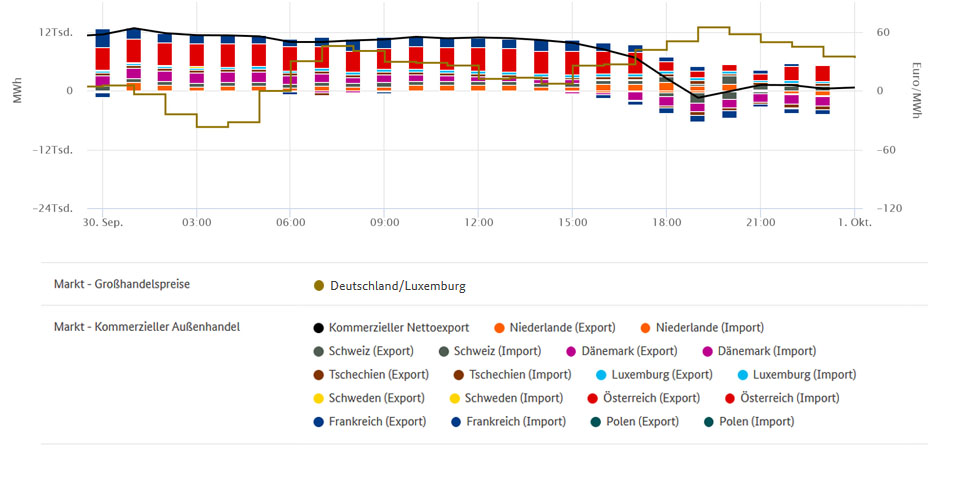The width and height of the screenshot is (960, 500).
Task: Click the Luxemburg (Export) legend label
Action: pyautogui.click(x=662, y=375)
